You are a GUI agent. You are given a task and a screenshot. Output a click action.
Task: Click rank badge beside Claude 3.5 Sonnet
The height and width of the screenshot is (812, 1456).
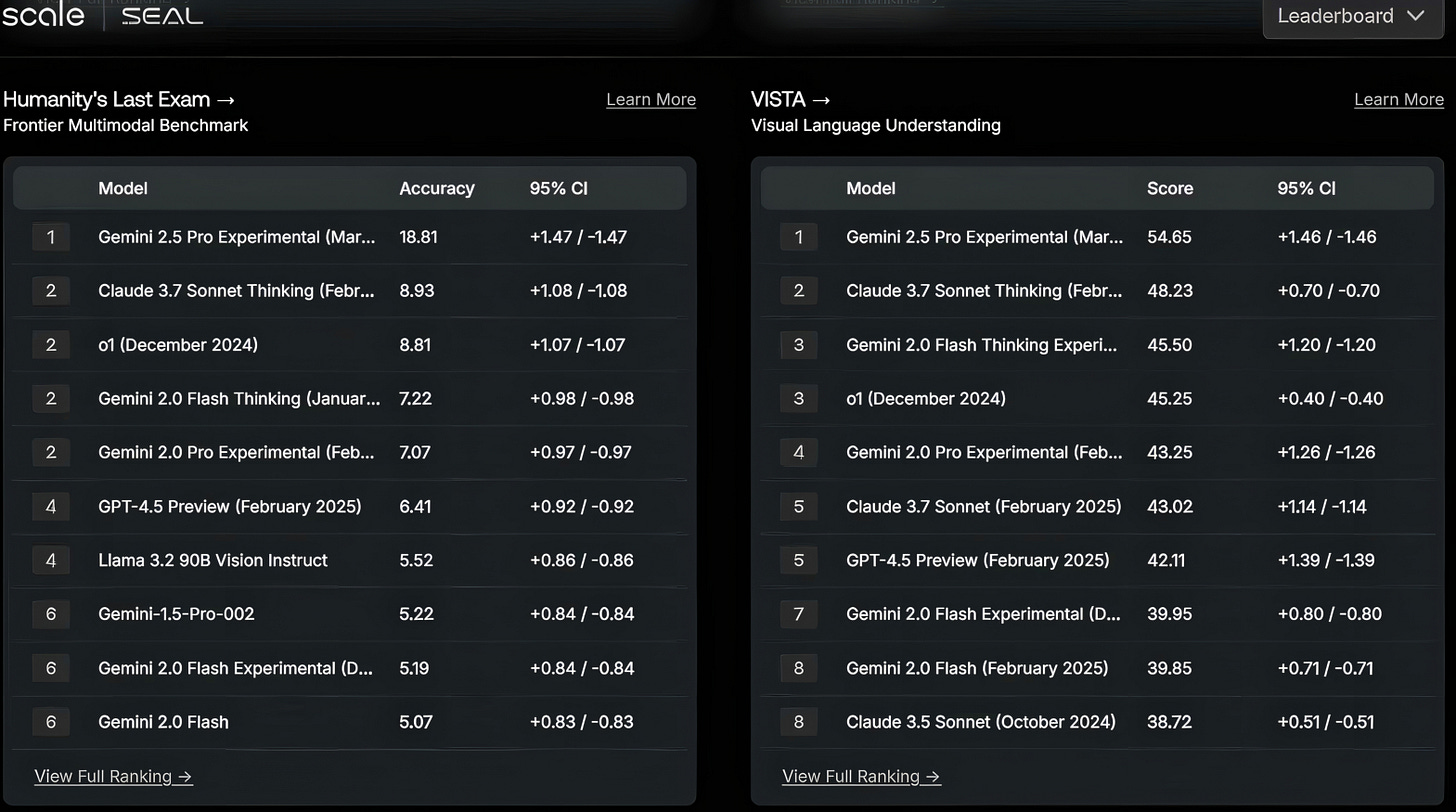798,722
